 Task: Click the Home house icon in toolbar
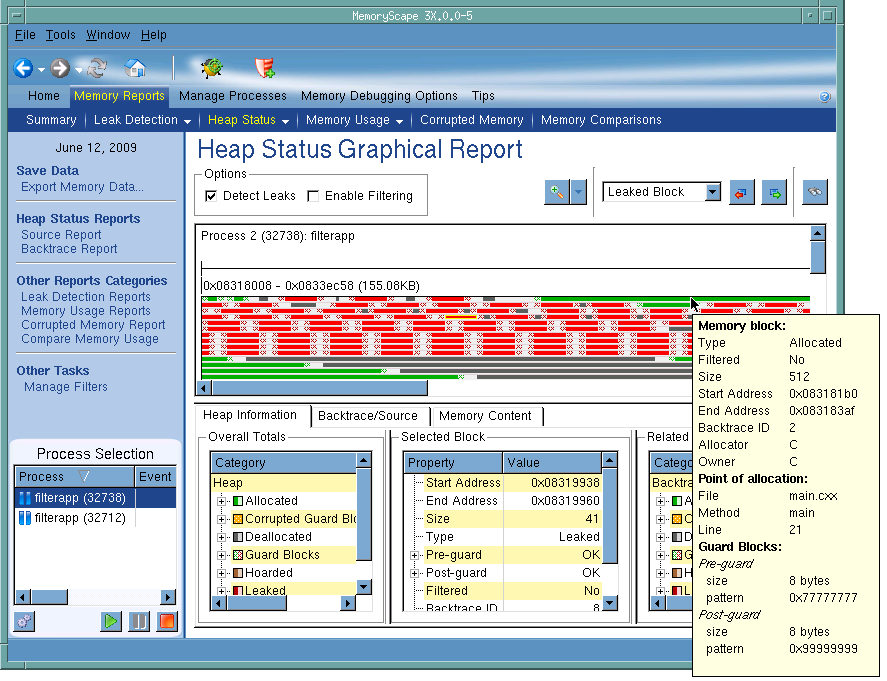point(135,69)
